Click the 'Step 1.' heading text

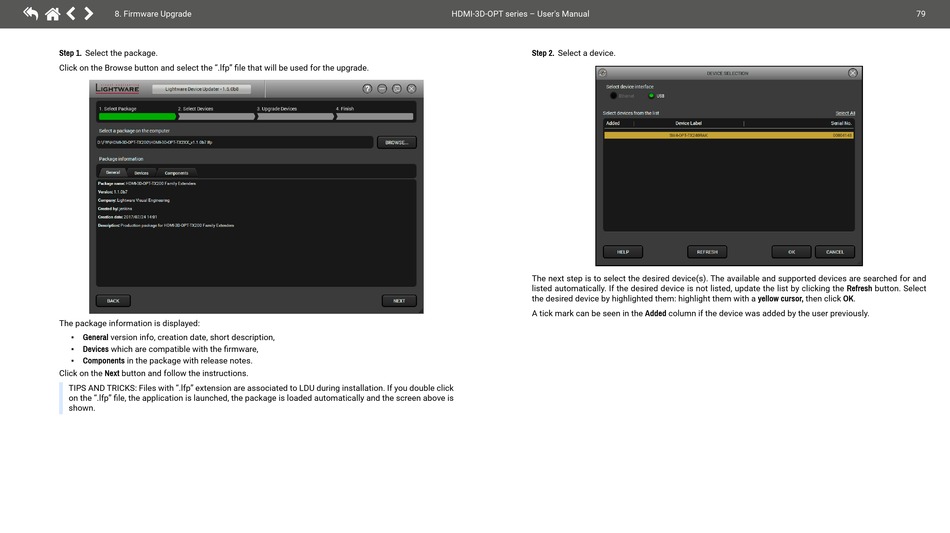(x=70, y=53)
